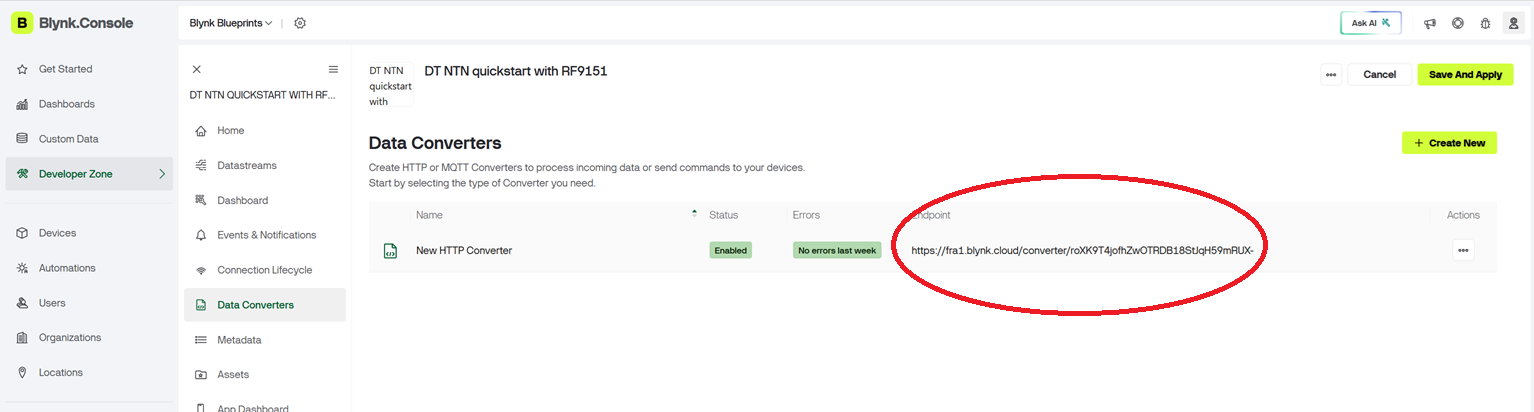The width and height of the screenshot is (1534, 412).
Task: Open organization settings gear icon
Action: (300, 23)
